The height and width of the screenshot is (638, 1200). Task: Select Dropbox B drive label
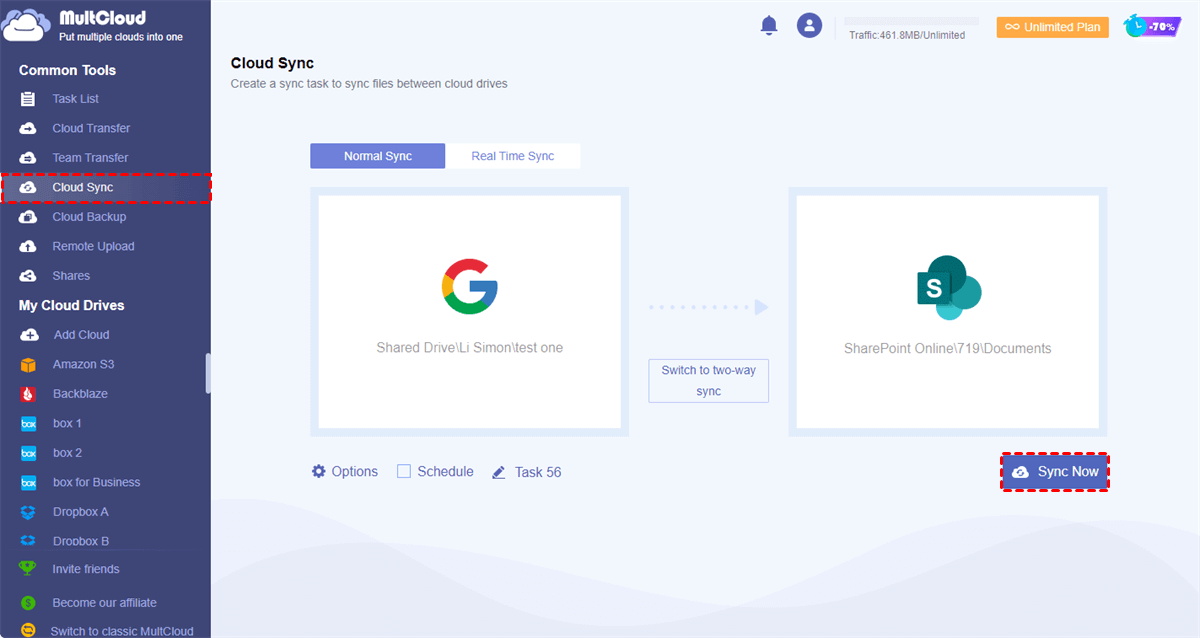[81, 541]
